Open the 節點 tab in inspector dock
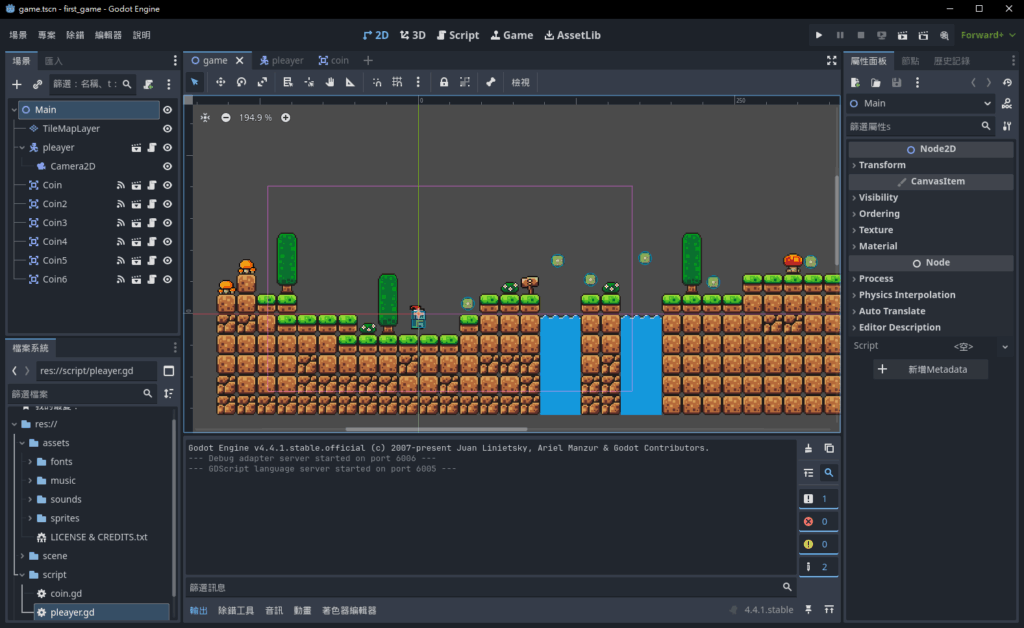This screenshot has height=628, width=1024. pyautogui.click(x=910, y=61)
